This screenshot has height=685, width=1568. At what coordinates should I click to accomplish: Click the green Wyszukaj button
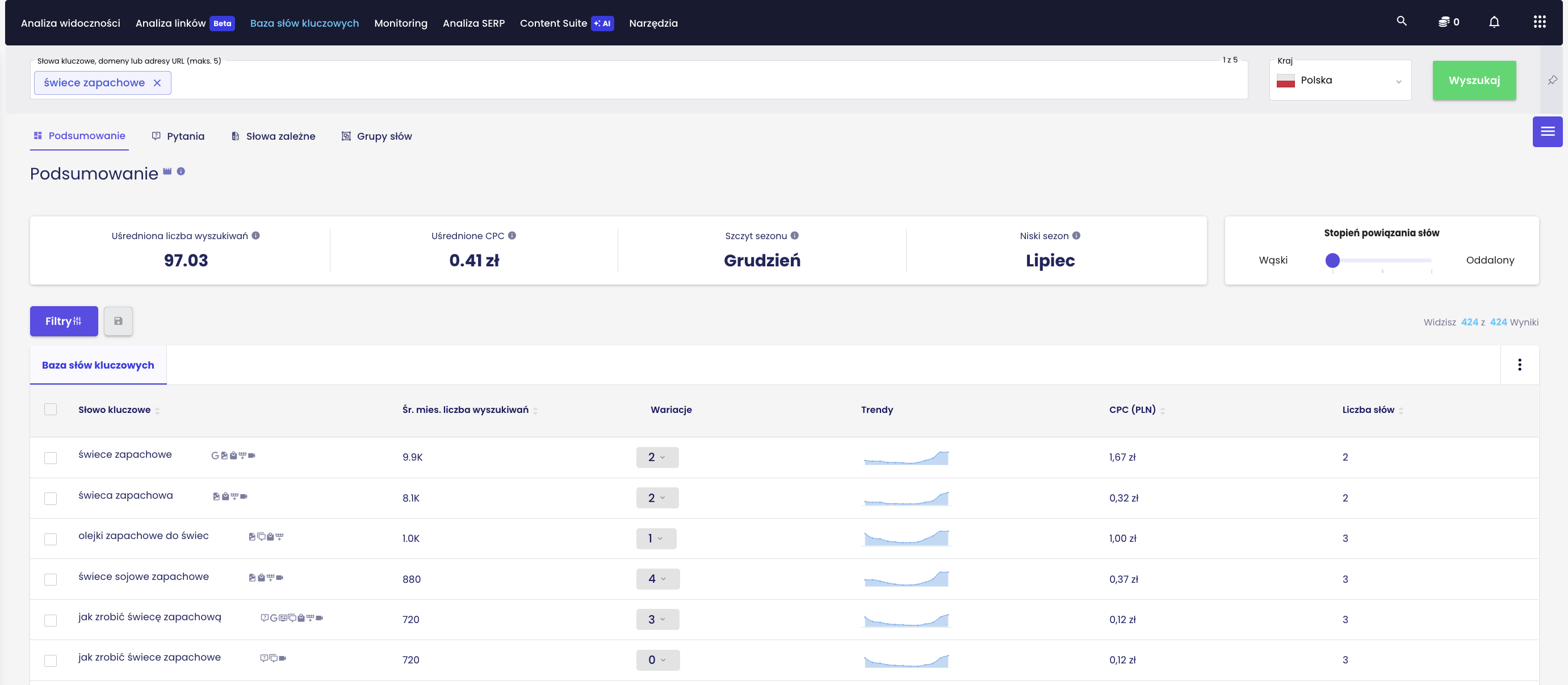pos(1474,81)
